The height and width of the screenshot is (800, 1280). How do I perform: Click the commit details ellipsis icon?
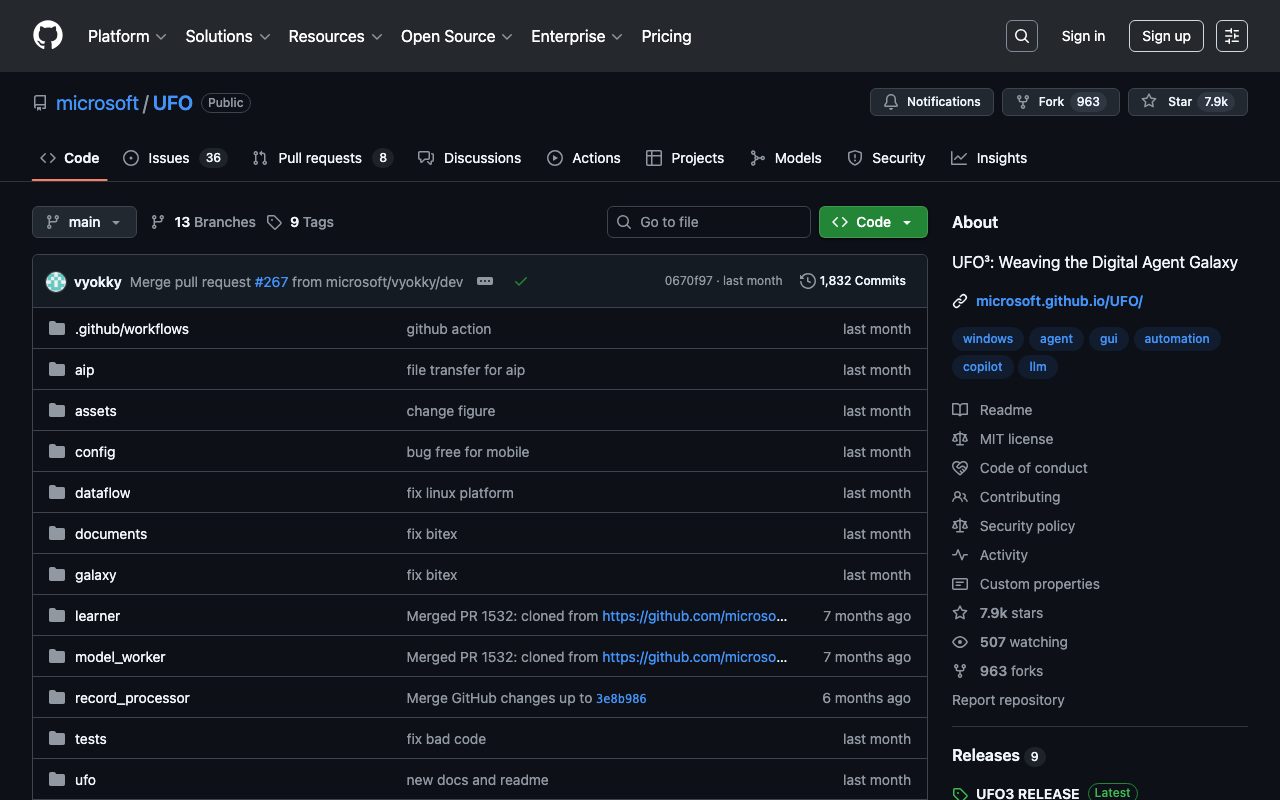click(x=485, y=282)
